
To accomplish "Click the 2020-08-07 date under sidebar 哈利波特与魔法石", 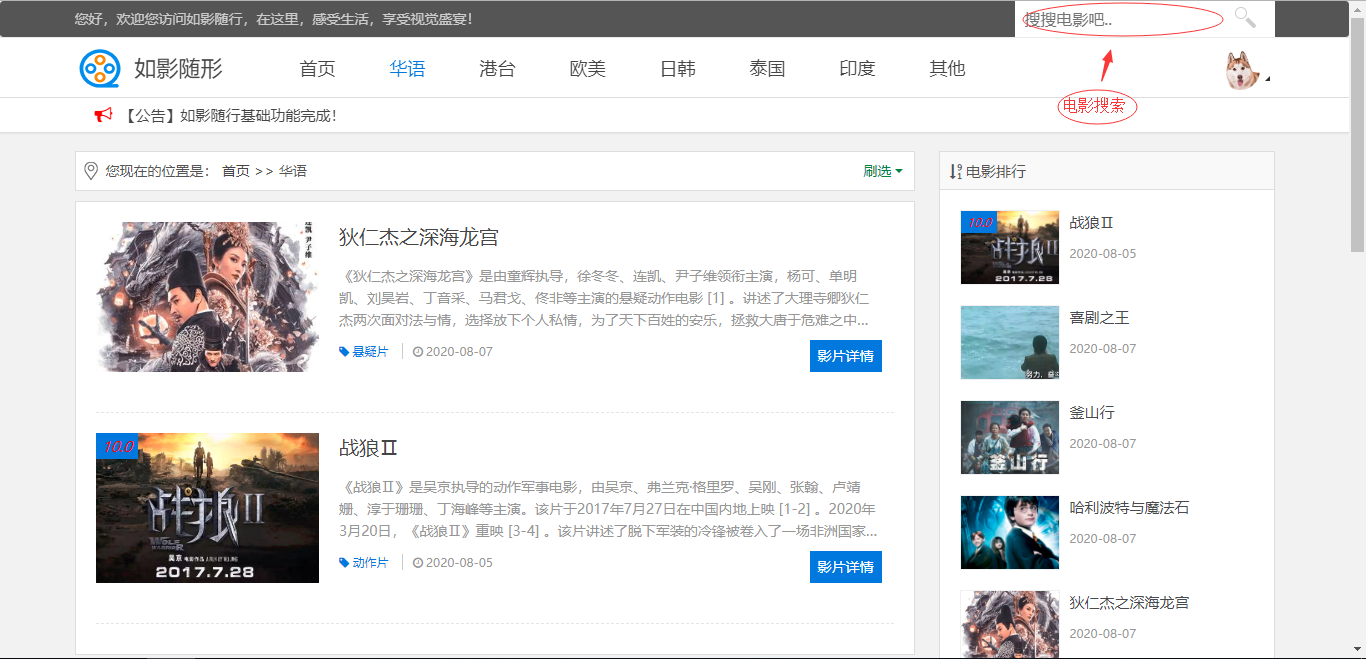I will 1103,539.
